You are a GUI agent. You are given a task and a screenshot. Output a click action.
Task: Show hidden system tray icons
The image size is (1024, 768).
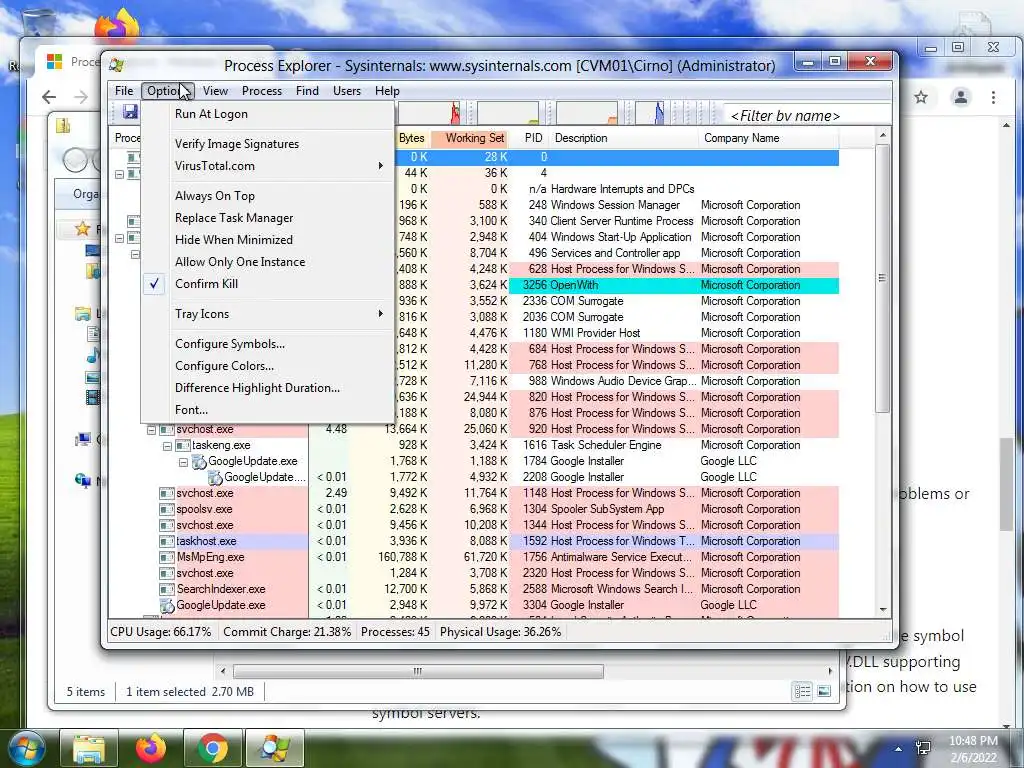pos(899,749)
